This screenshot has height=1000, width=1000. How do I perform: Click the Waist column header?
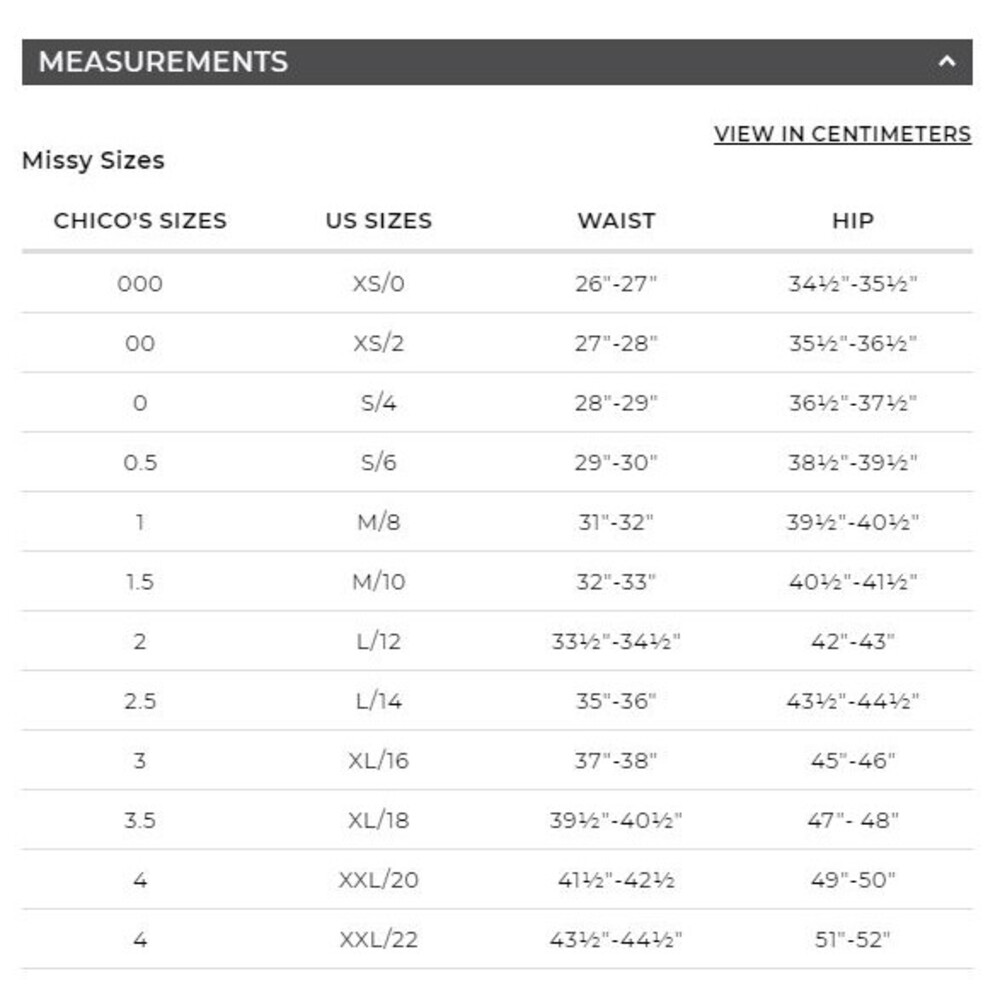(x=616, y=221)
